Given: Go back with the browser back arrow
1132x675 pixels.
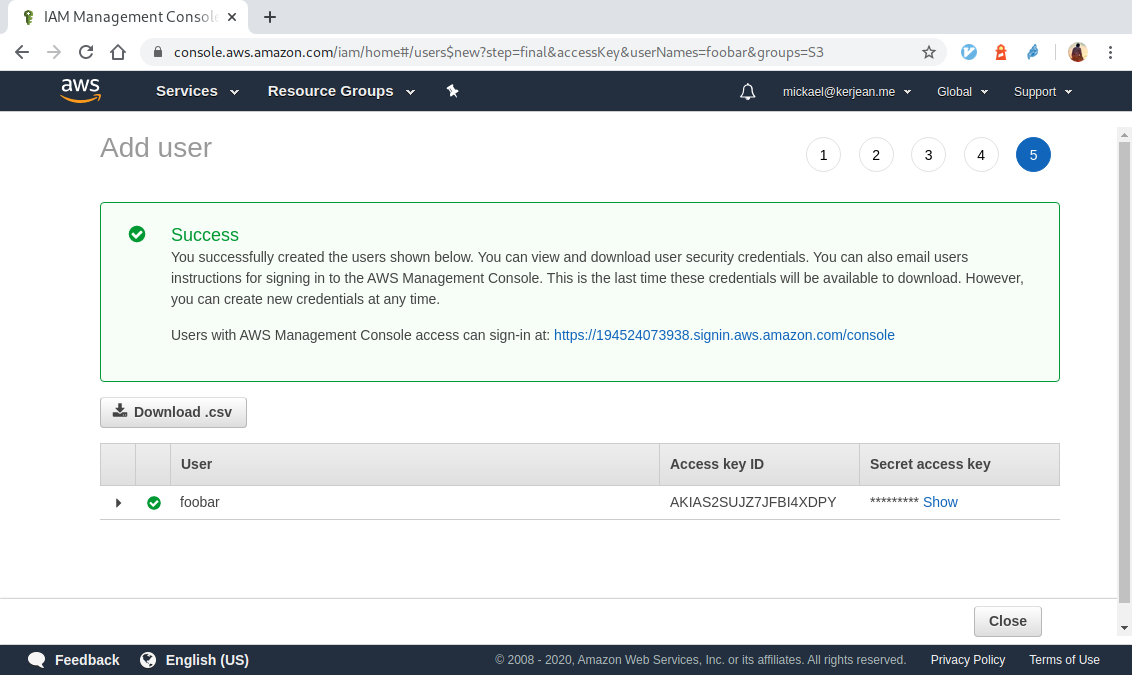Looking at the screenshot, I should click(22, 52).
